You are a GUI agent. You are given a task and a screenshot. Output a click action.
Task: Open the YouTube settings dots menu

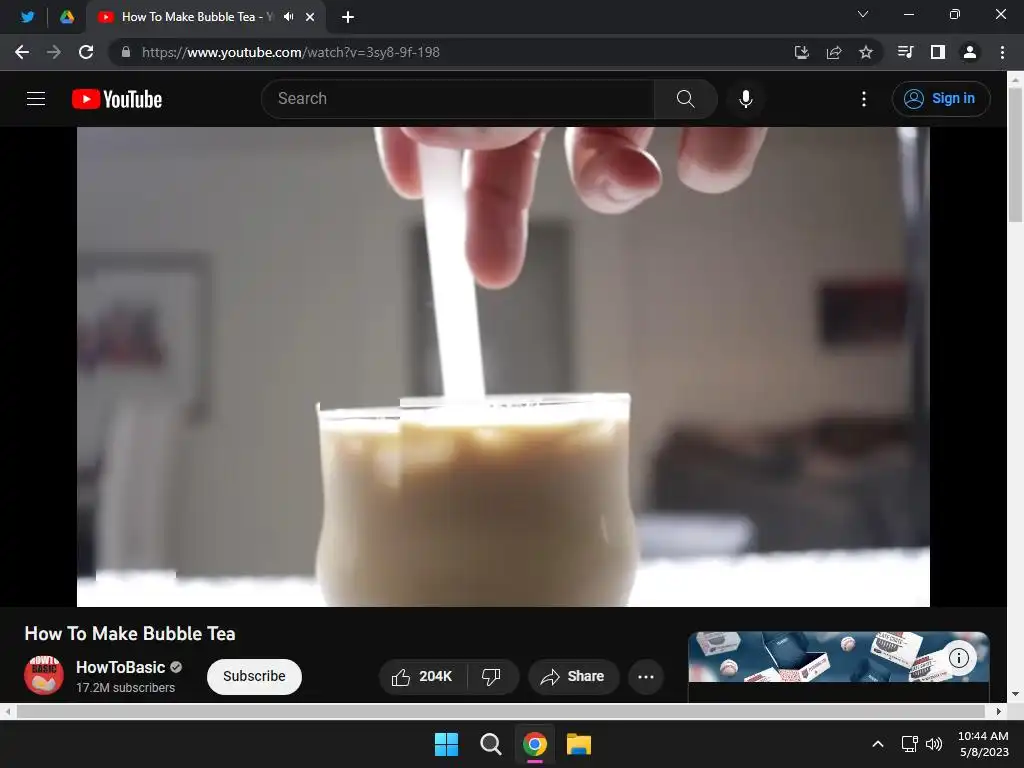point(864,99)
